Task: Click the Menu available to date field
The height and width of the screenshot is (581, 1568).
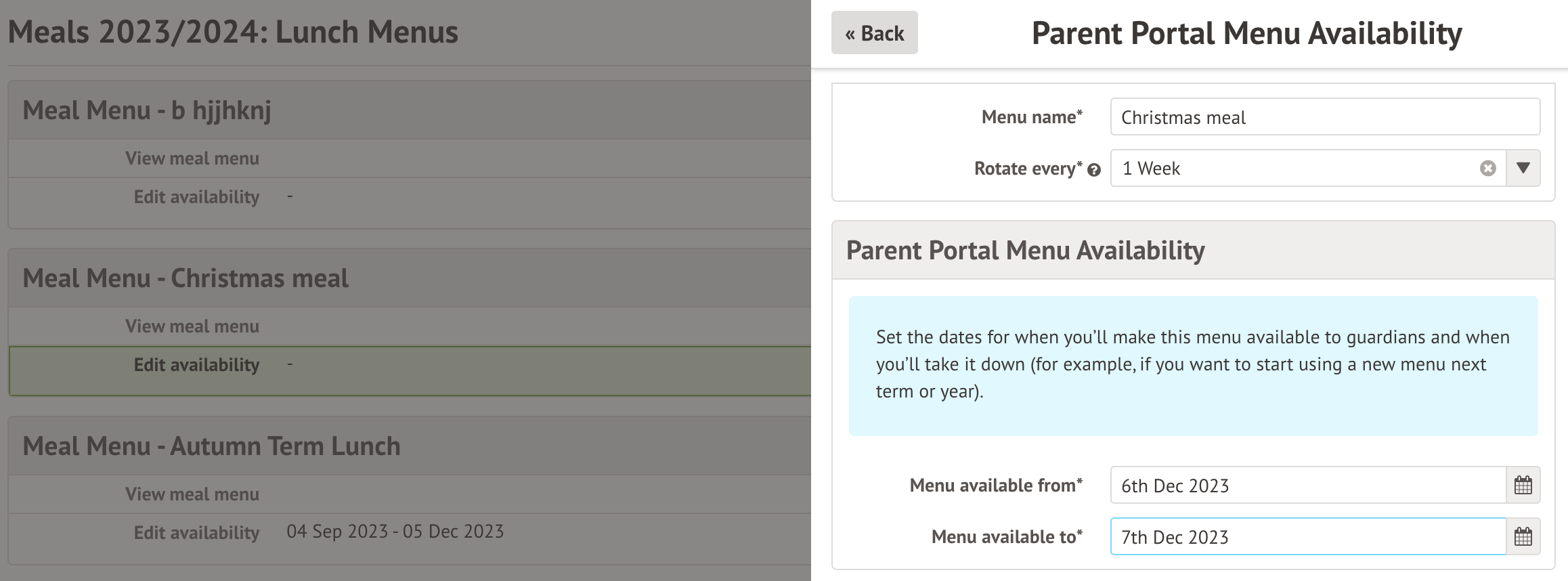Action: click(1307, 536)
